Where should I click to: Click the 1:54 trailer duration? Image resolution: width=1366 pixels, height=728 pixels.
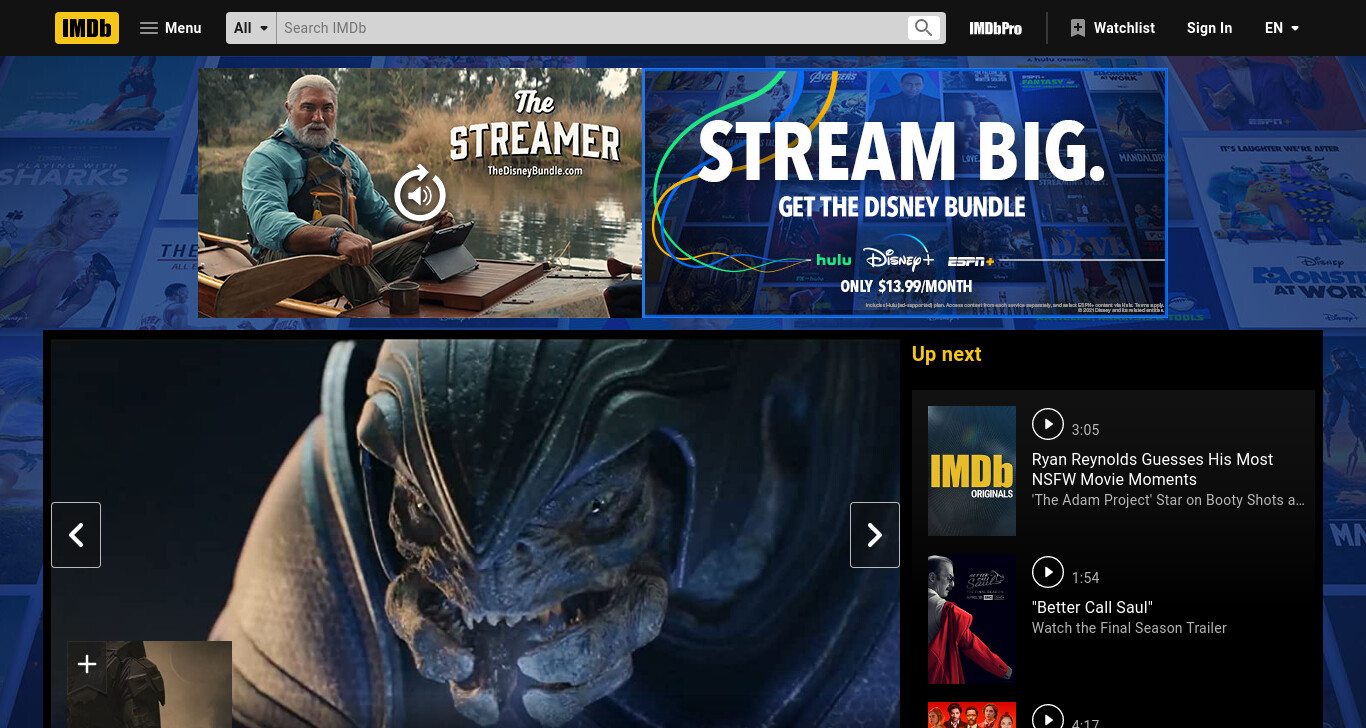coord(1085,578)
